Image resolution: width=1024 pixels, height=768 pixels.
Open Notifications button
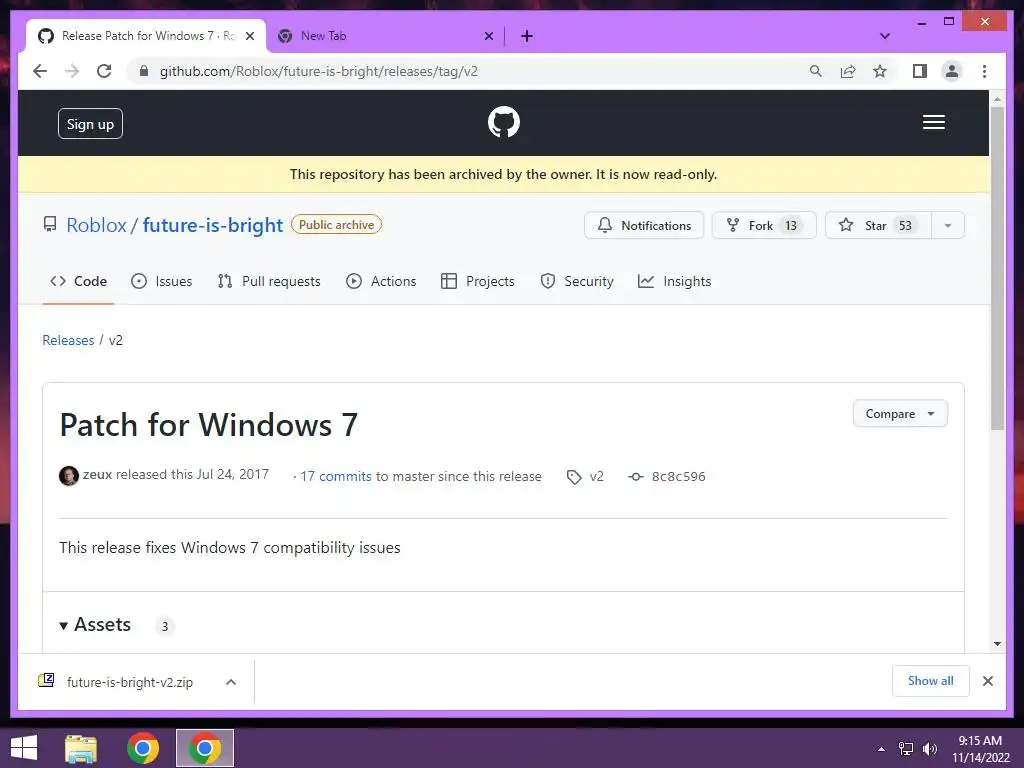tap(644, 225)
